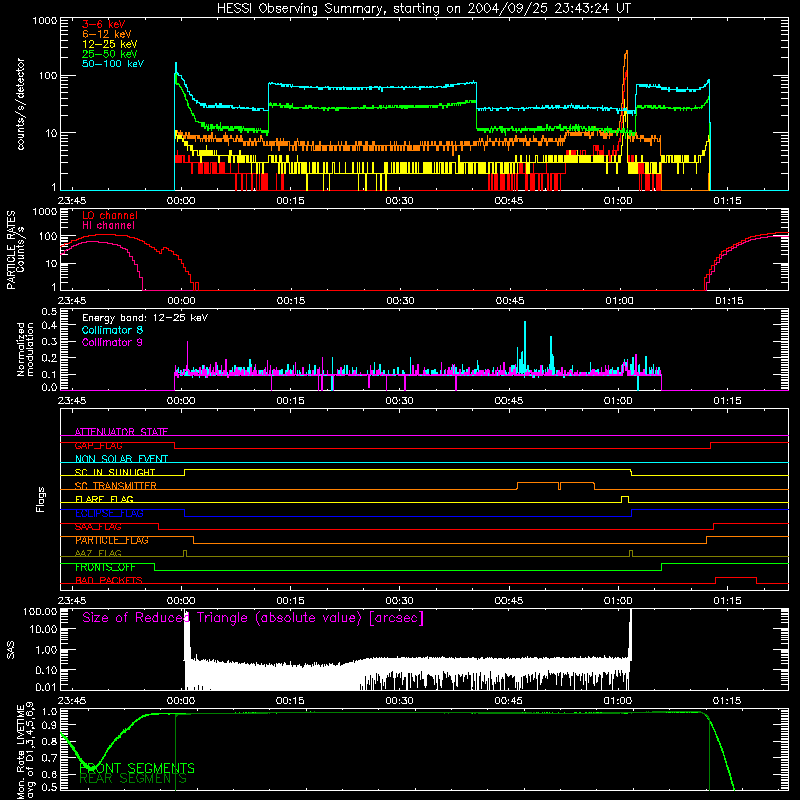800x800 pixels.
Task: Select the 3-6 keV legend entry
Action: click(104, 24)
